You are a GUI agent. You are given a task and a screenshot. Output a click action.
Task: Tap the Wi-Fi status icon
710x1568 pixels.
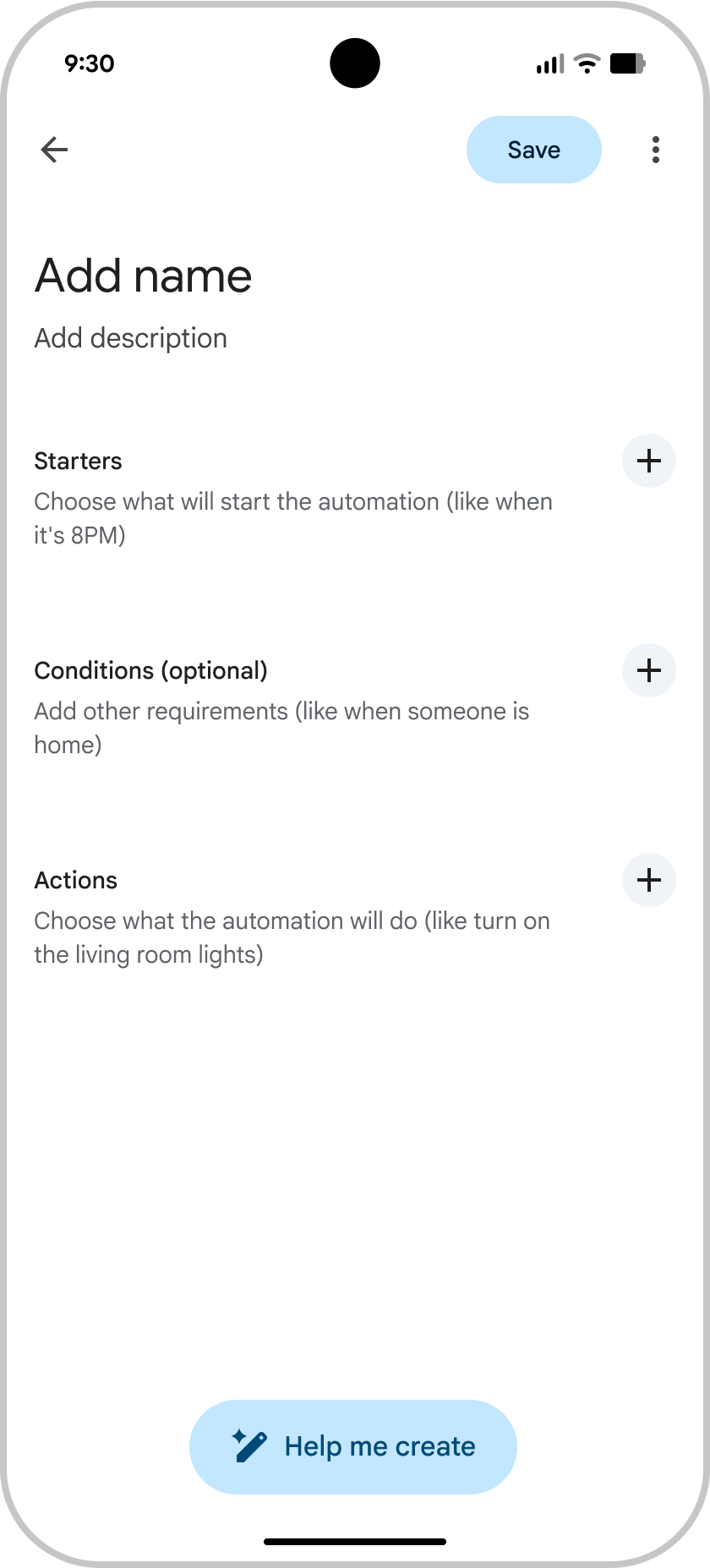tap(587, 63)
